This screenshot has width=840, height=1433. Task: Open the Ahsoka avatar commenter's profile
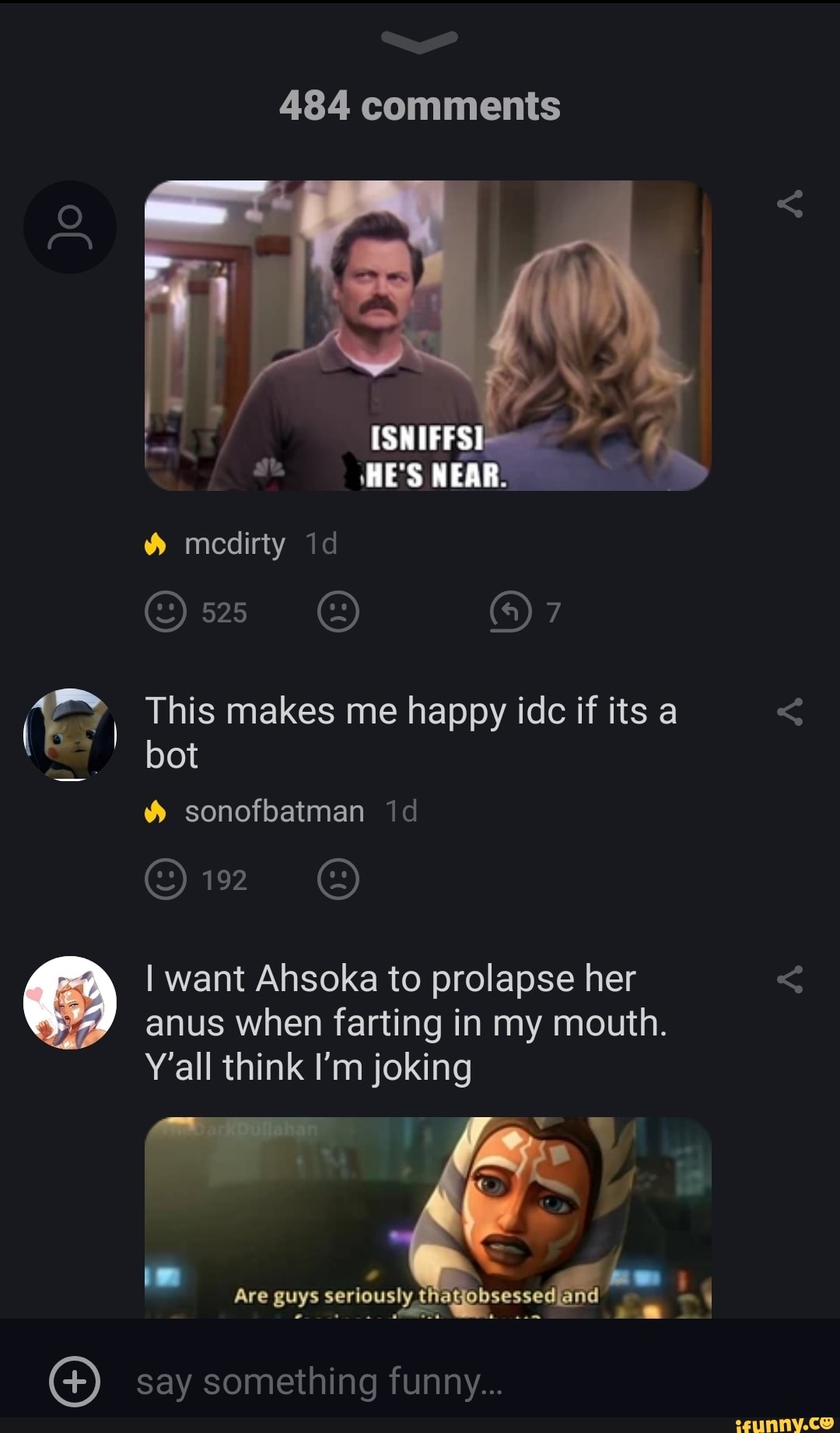click(70, 1002)
